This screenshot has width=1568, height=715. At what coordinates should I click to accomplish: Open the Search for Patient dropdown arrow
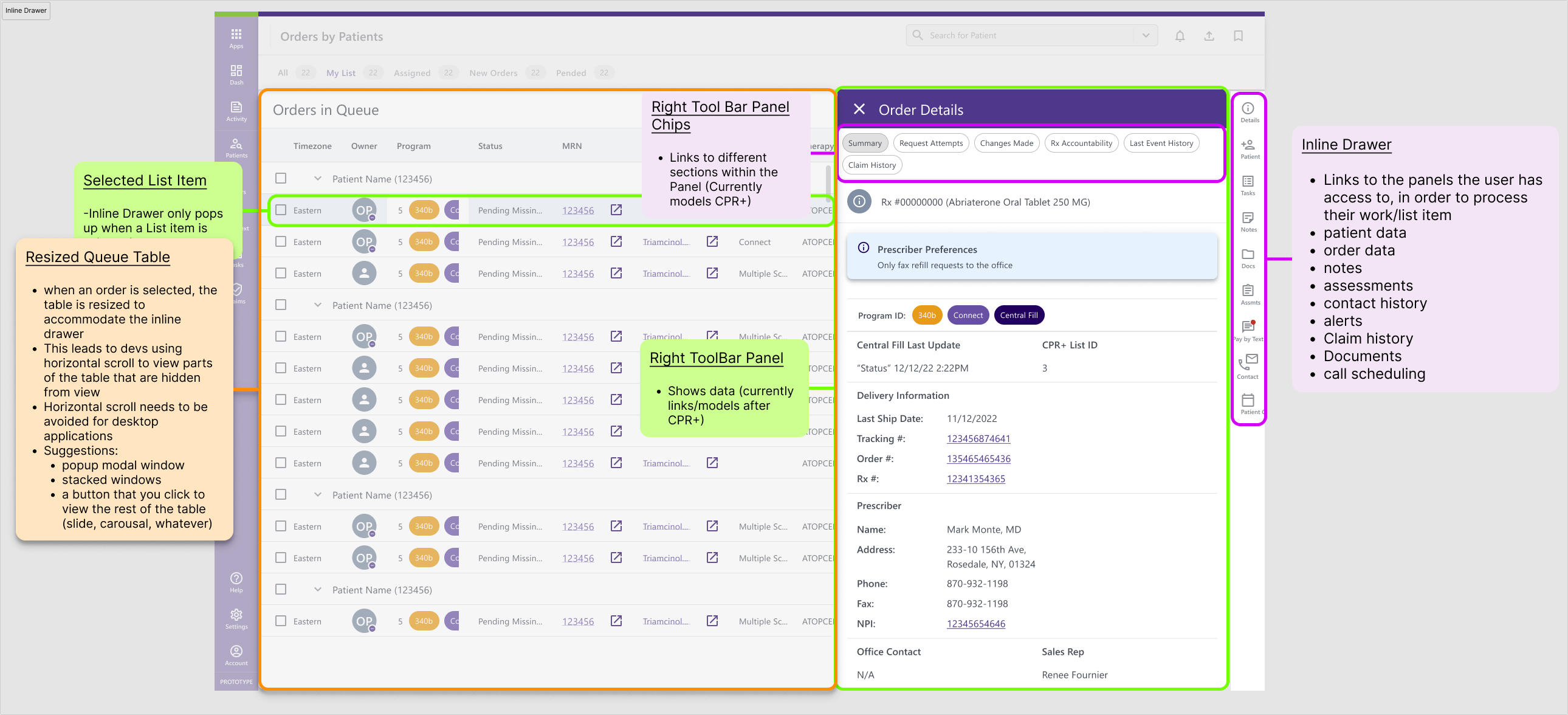point(1145,35)
